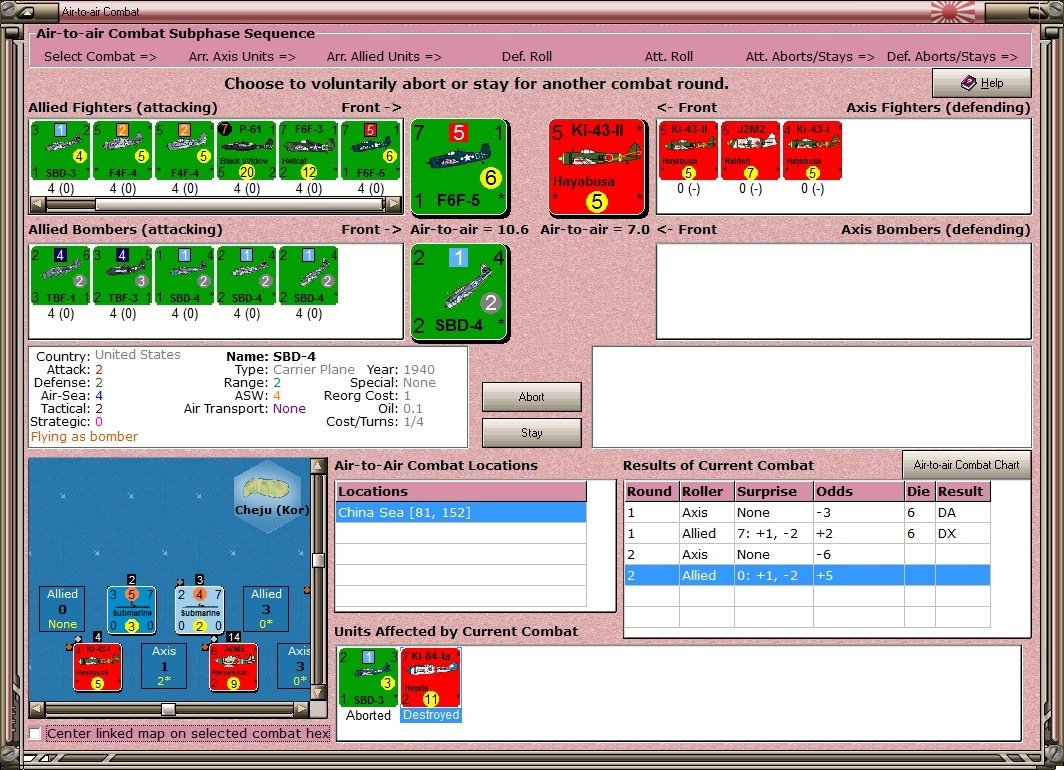Click the map horizontal scrollbar thumb
1064x770 pixels.
point(168,709)
